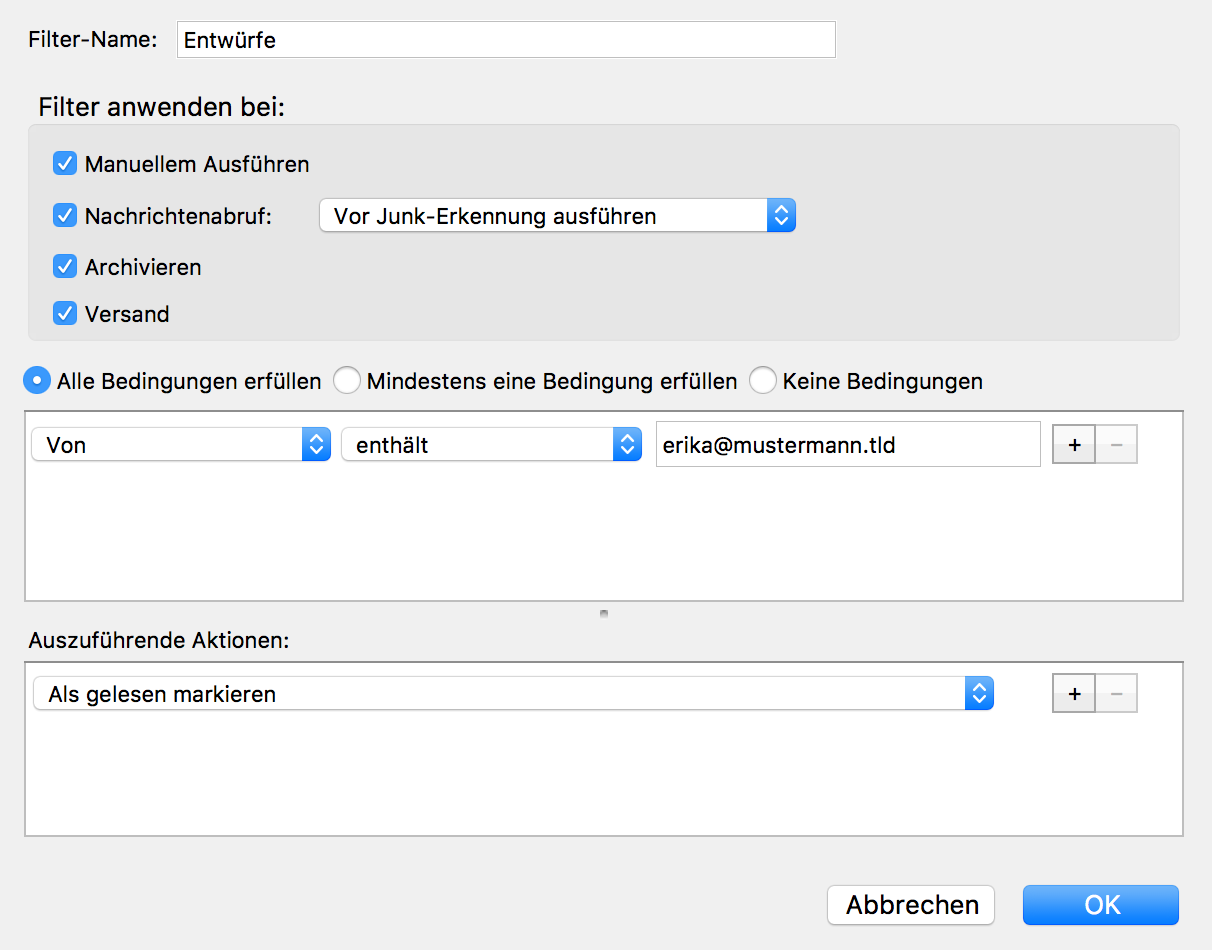Uncheck Manuellem Ausführen checkbox
Image resolution: width=1212 pixels, height=950 pixels.
click(x=65, y=164)
